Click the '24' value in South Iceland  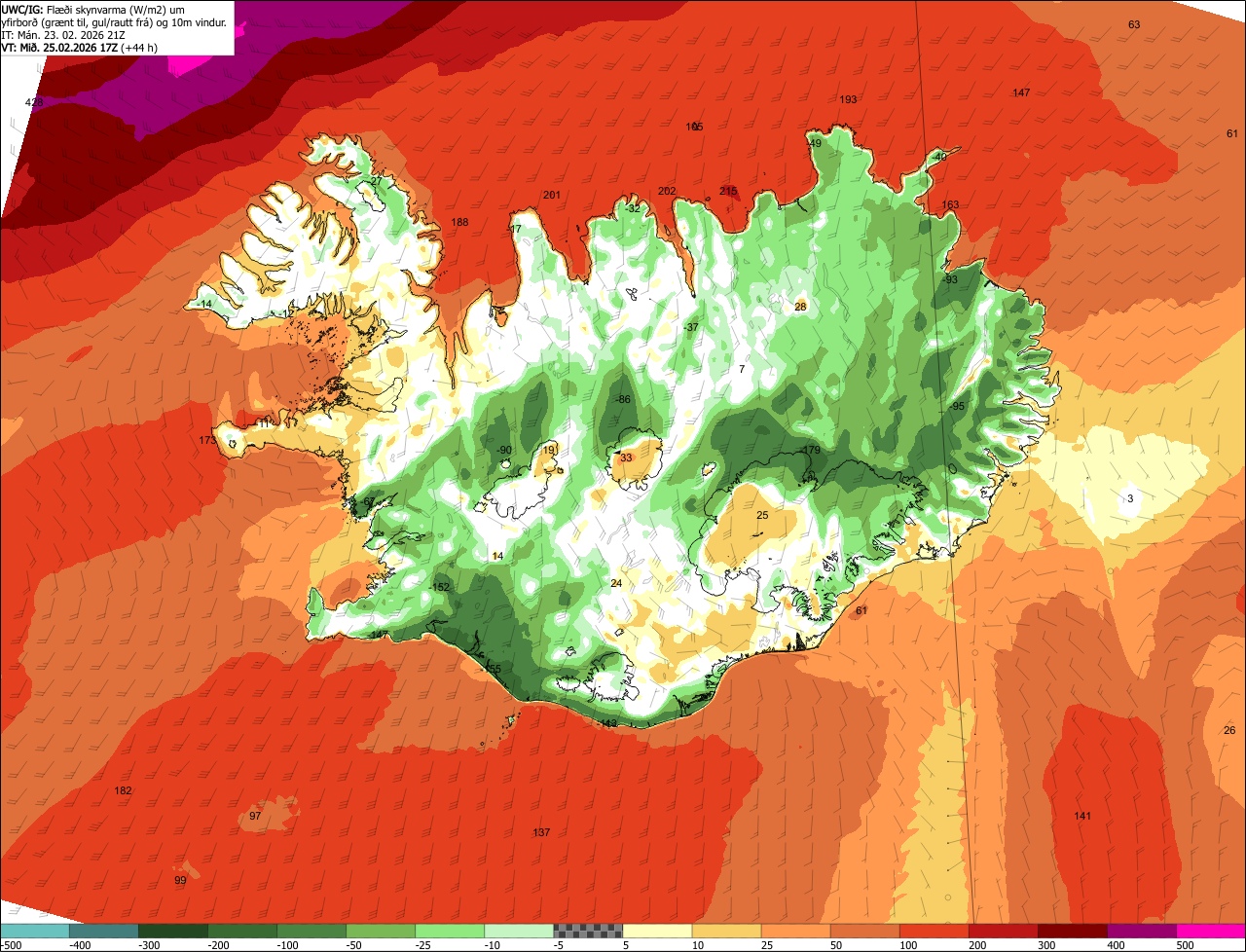615,583
